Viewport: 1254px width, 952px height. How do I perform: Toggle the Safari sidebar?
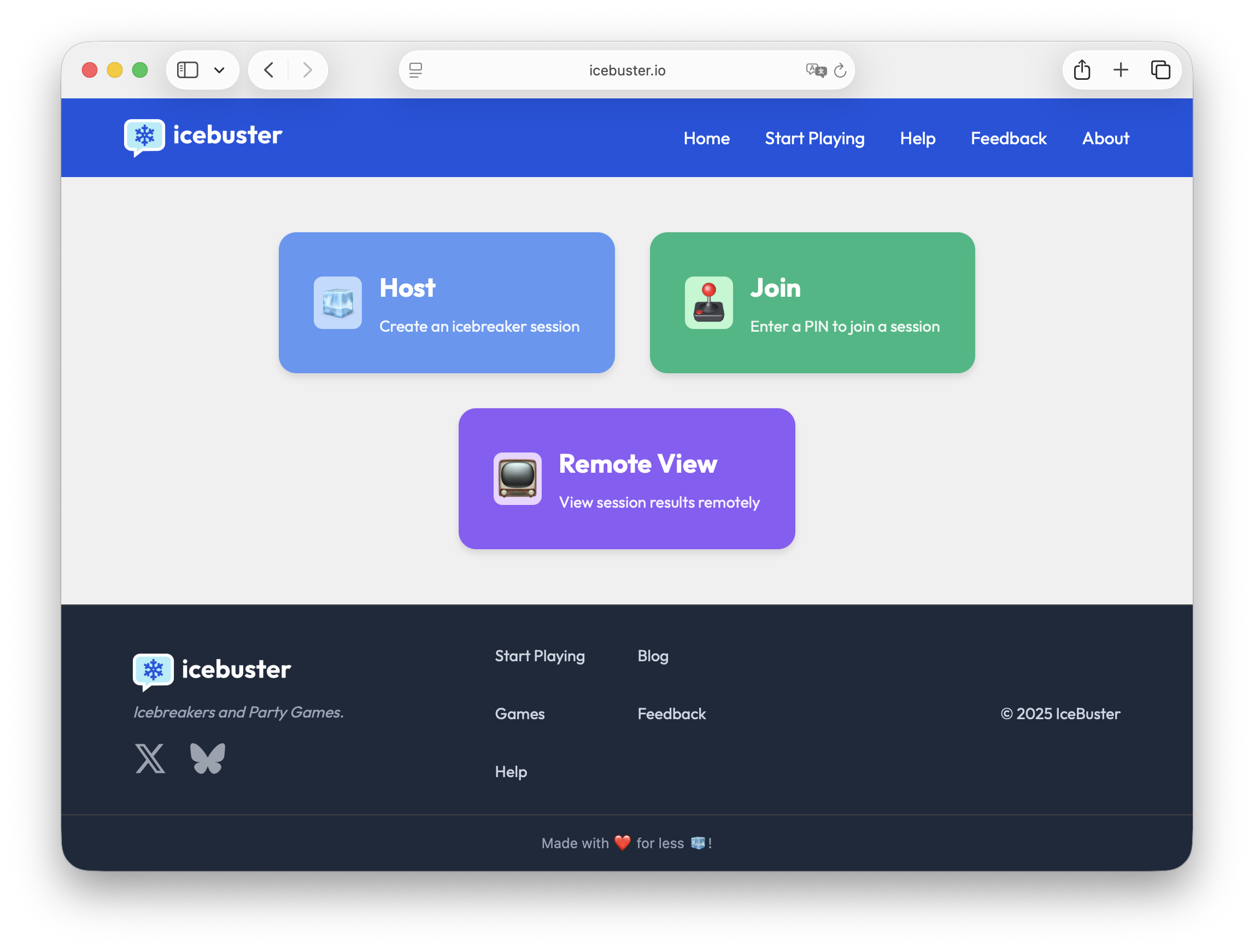(187, 70)
